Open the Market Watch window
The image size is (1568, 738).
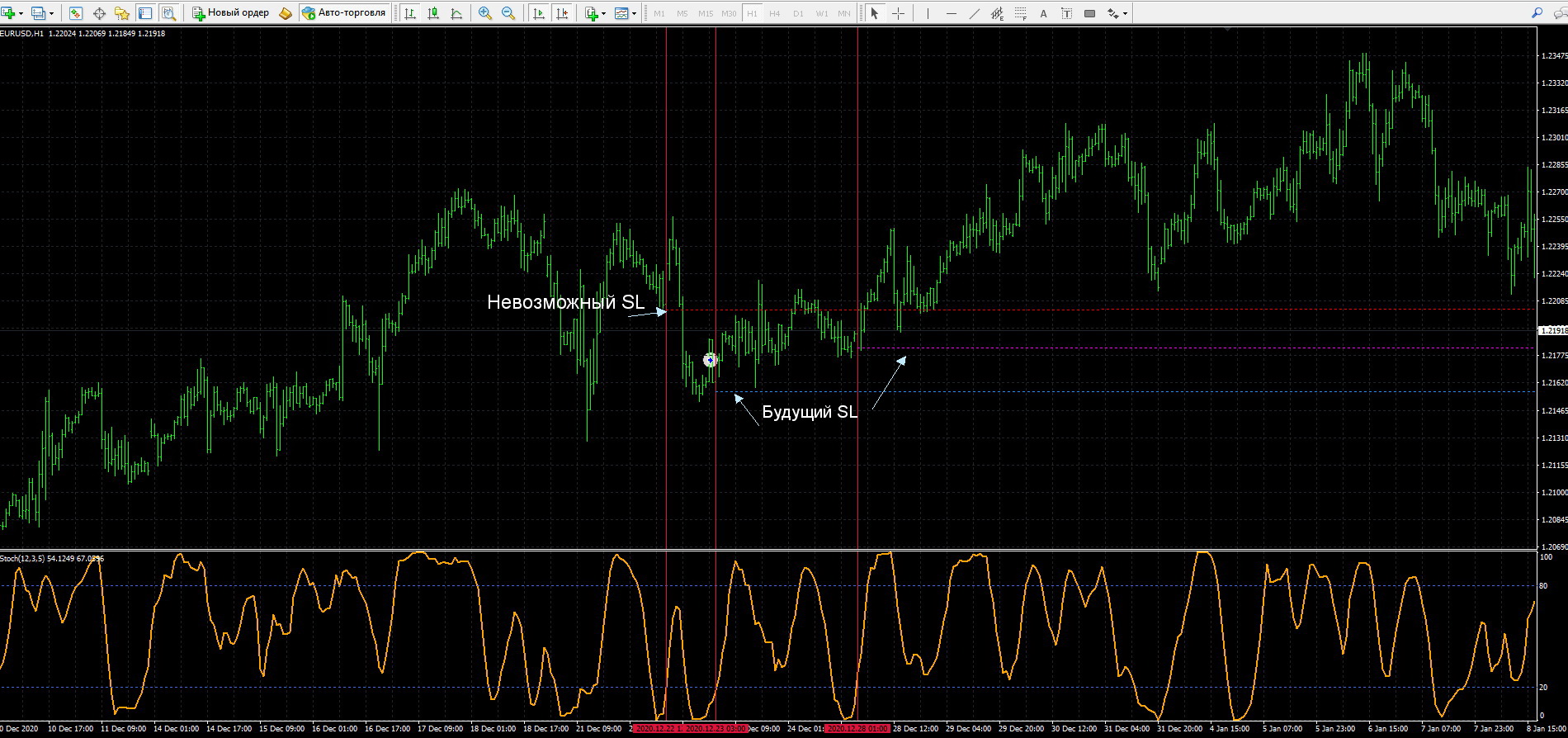tap(76, 13)
